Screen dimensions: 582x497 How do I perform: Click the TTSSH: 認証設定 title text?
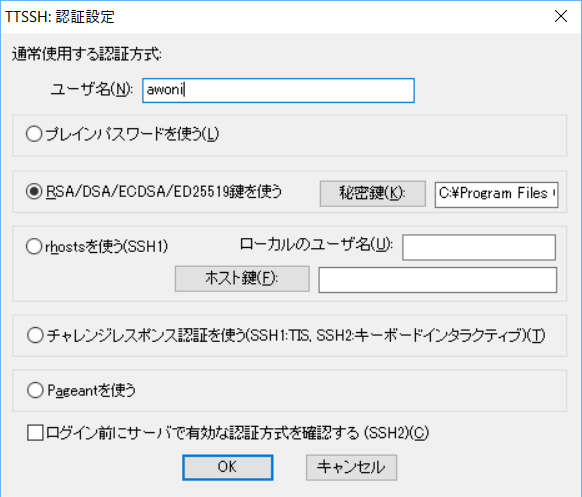point(60,17)
